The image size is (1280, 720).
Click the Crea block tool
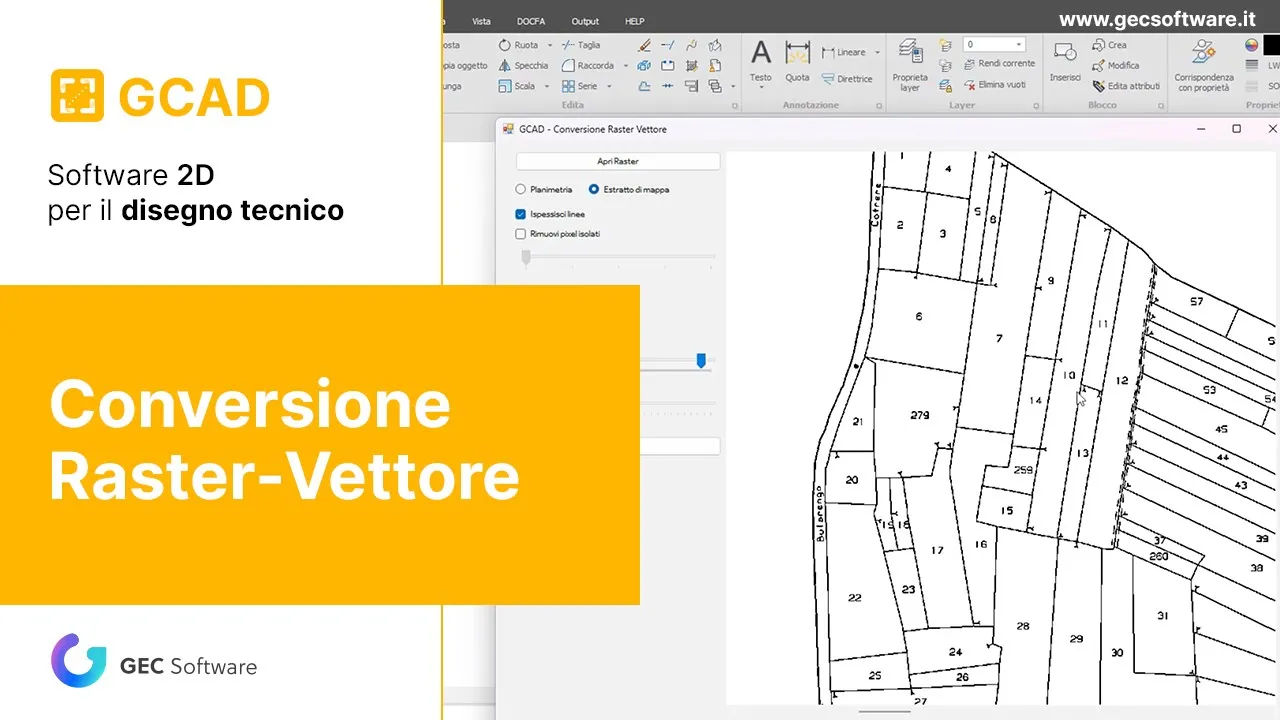(x=1109, y=45)
